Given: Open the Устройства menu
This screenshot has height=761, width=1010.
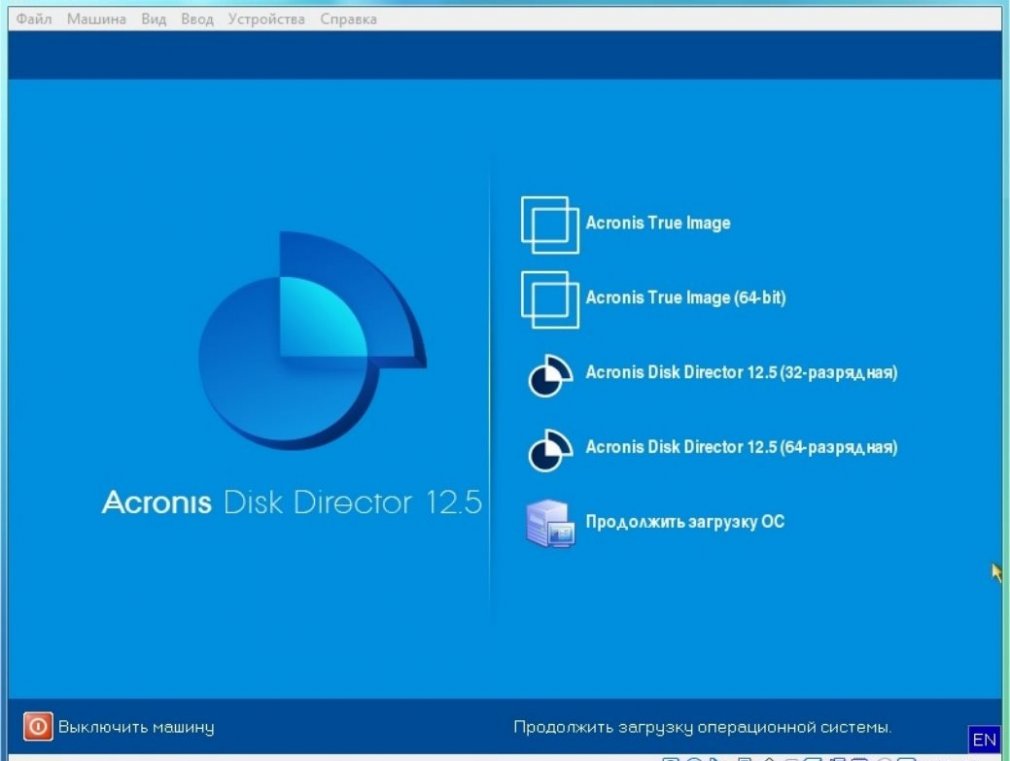Looking at the screenshot, I should pyautogui.click(x=266, y=19).
